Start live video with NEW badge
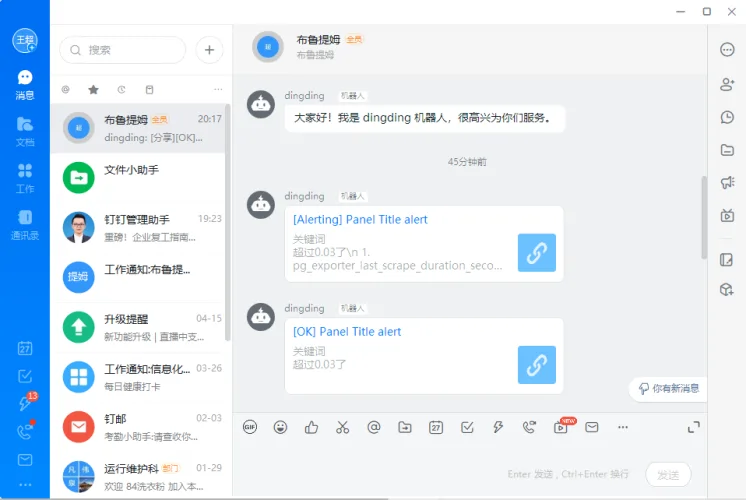This screenshot has height=500, width=746. point(562,426)
